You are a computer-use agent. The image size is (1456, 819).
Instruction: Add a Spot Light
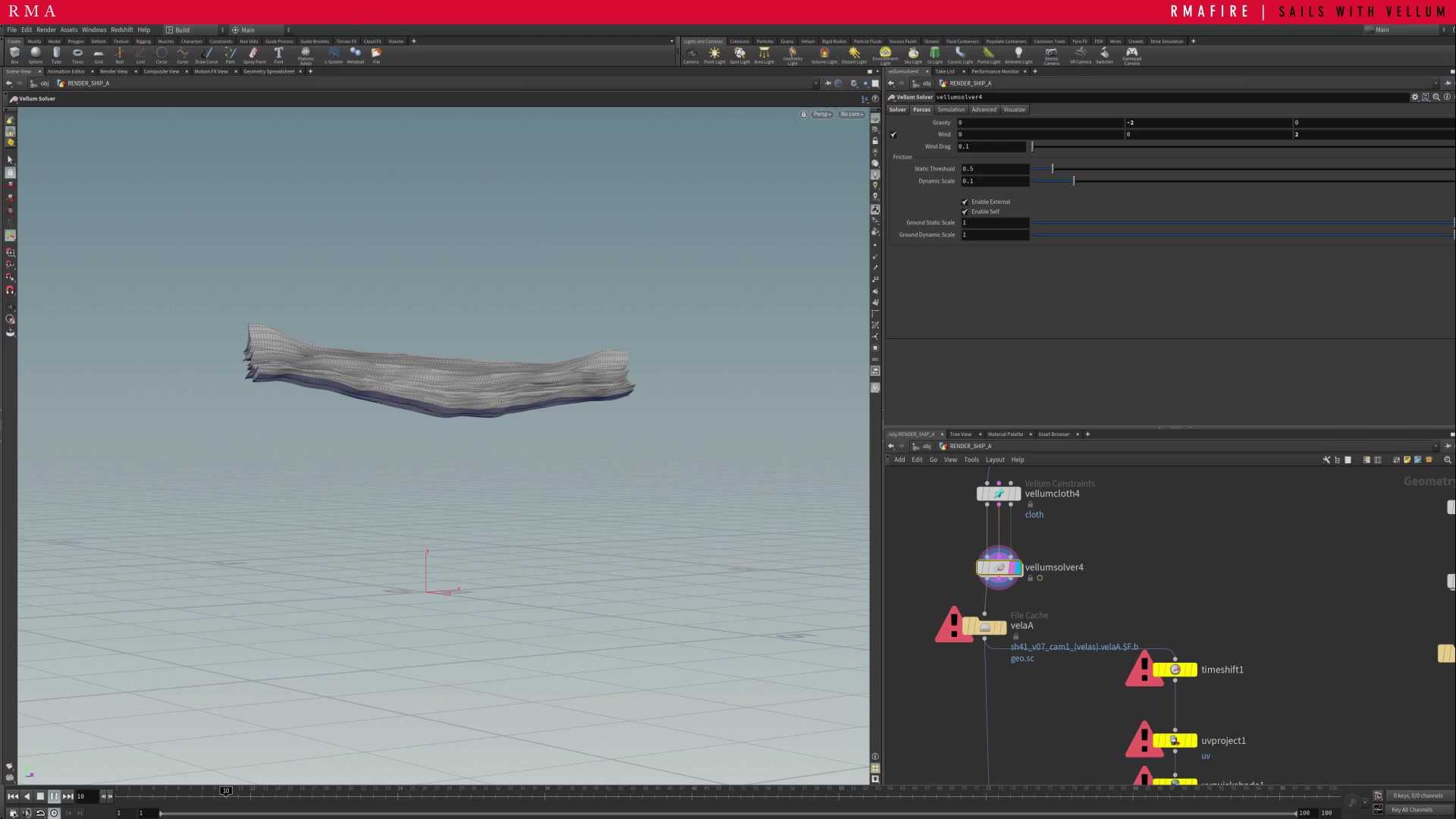coord(739,55)
